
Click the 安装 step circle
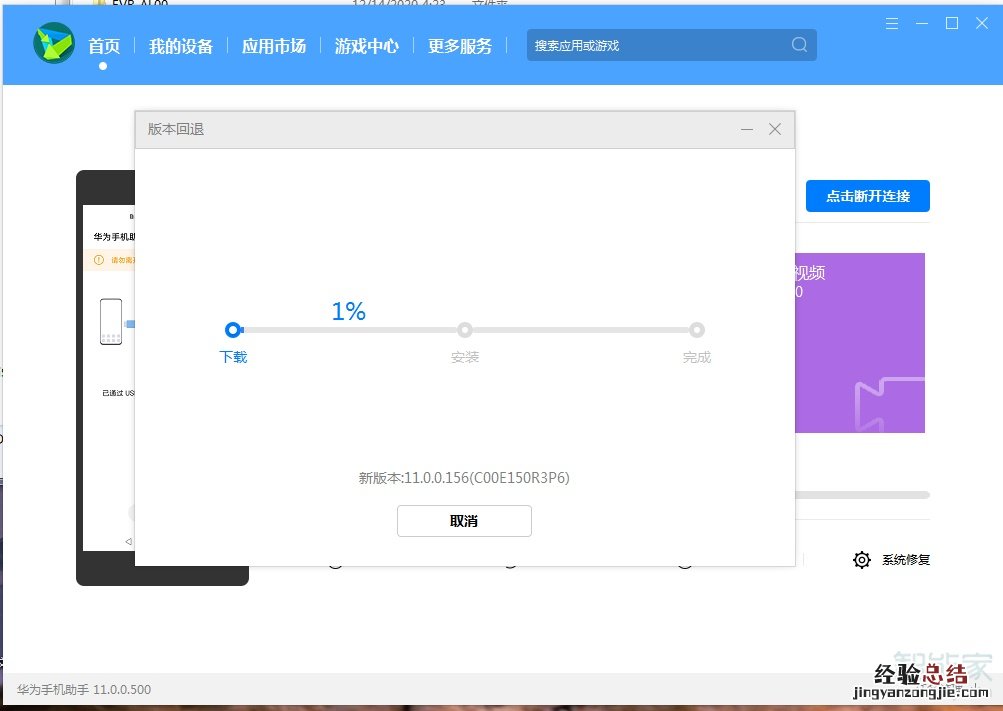[465, 330]
